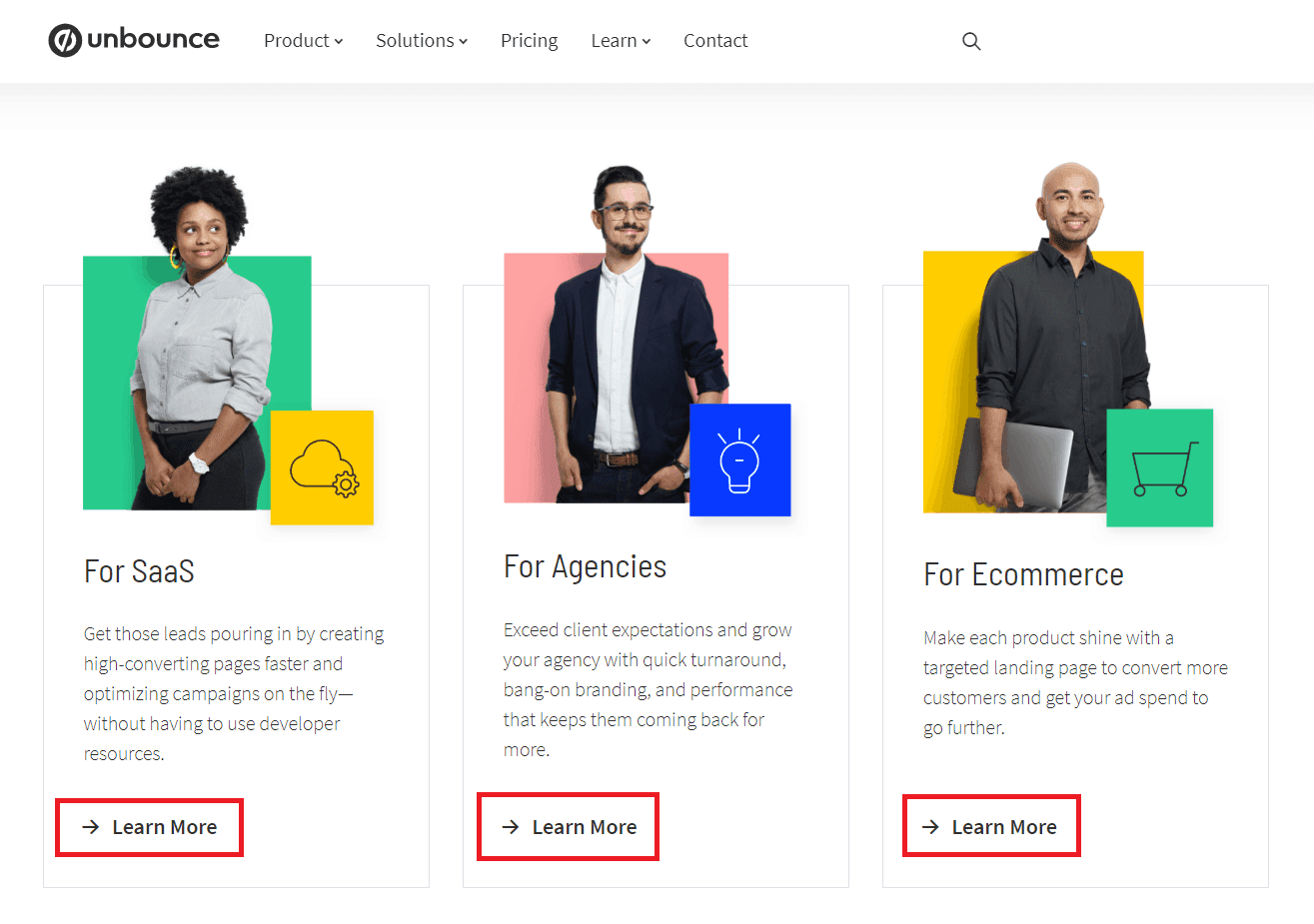Click Learn More under For Agencies

[568, 826]
